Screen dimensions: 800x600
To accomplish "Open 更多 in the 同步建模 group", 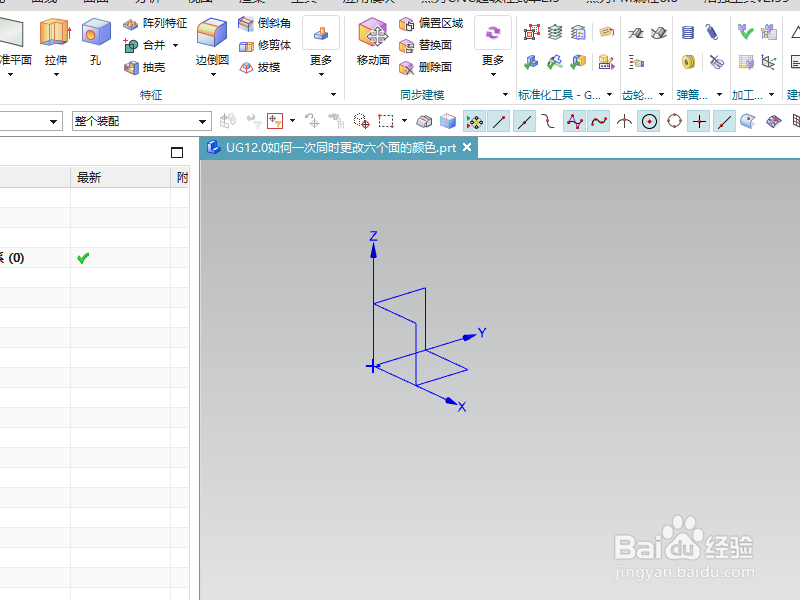I will tap(493, 46).
